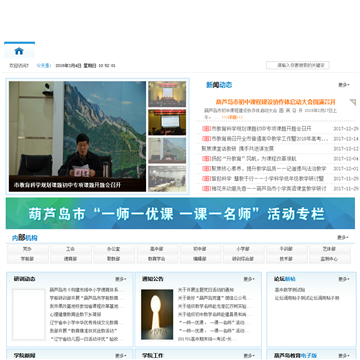The image size is (360, 360).
Task: Open news item about 小学英语课堂教学研讨
Action: pos(269,189)
